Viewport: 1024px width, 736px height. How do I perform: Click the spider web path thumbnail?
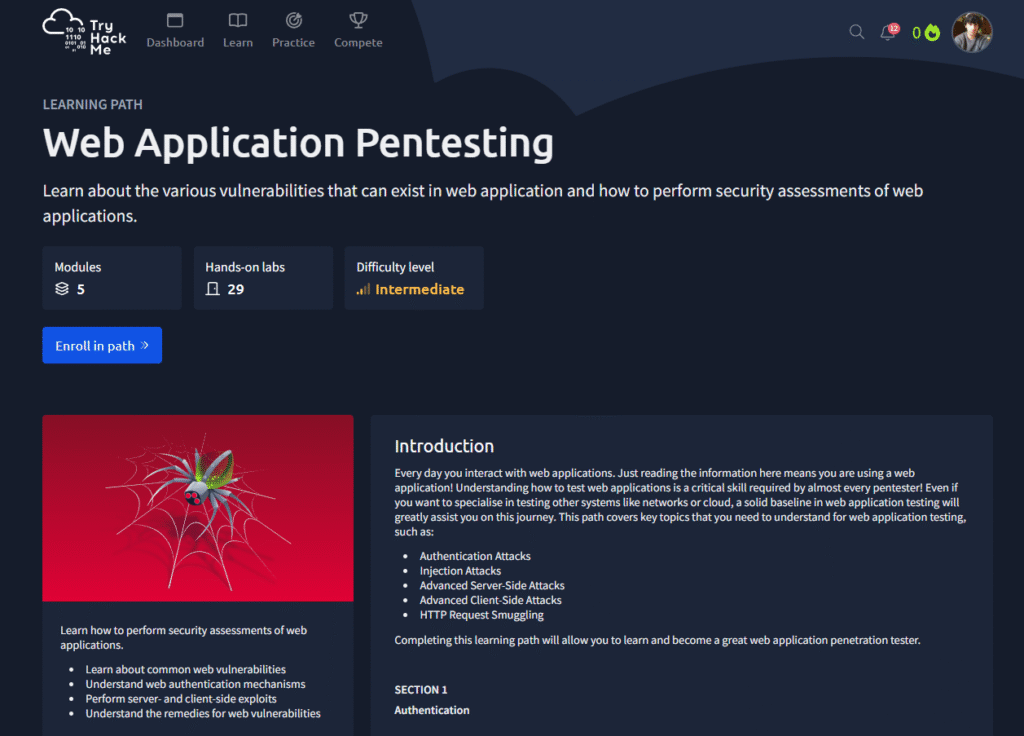pos(198,508)
